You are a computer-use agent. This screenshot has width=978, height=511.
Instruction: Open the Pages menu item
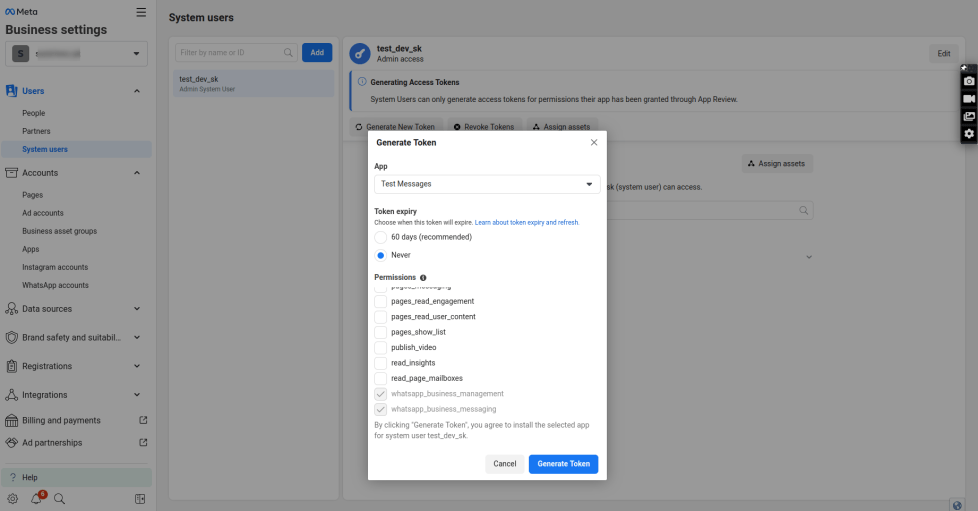tap(32, 195)
